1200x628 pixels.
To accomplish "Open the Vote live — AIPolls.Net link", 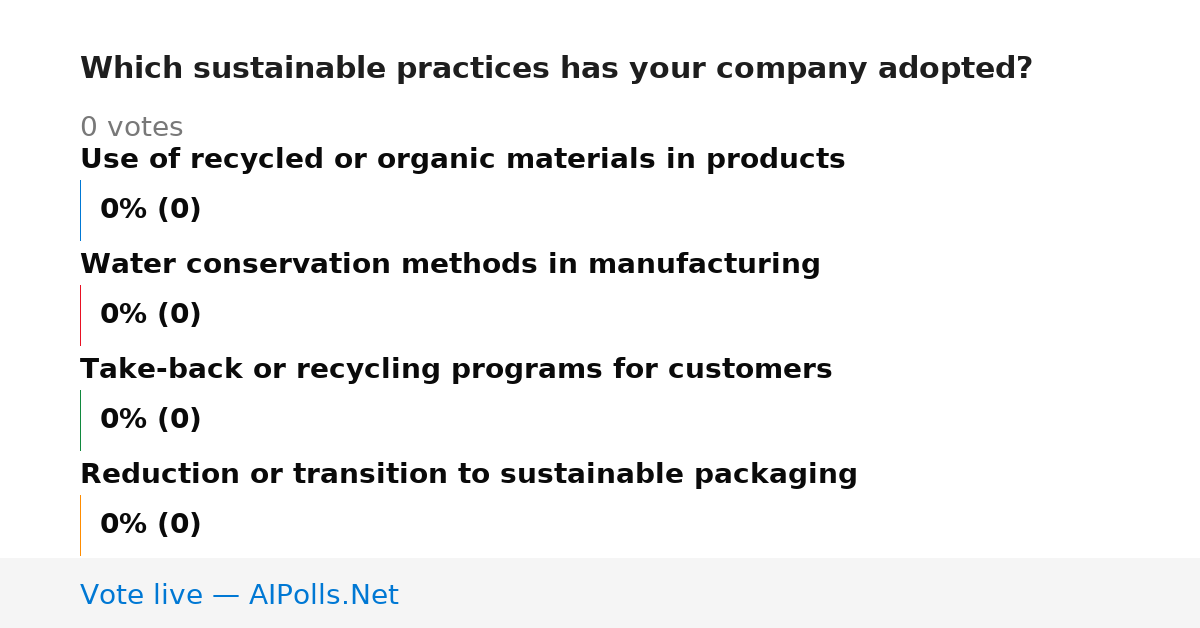I will click(239, 595).
